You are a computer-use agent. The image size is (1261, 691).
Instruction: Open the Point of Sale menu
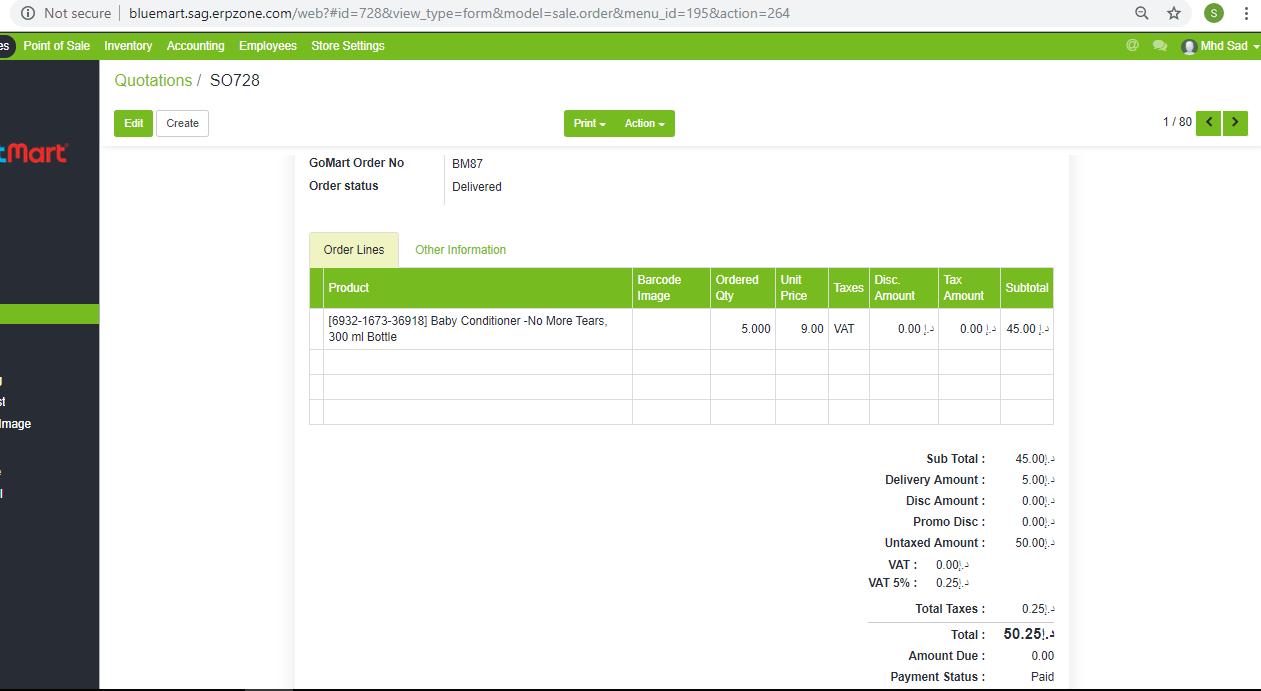[x=57, y=46]
